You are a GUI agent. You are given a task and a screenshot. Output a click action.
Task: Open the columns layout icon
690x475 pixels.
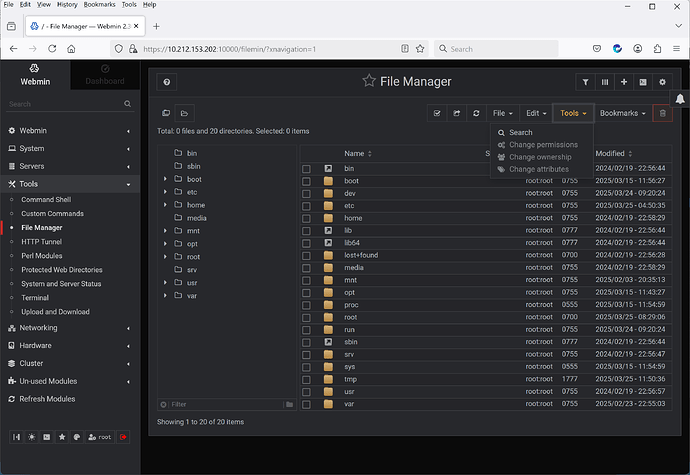coord(605,82)
